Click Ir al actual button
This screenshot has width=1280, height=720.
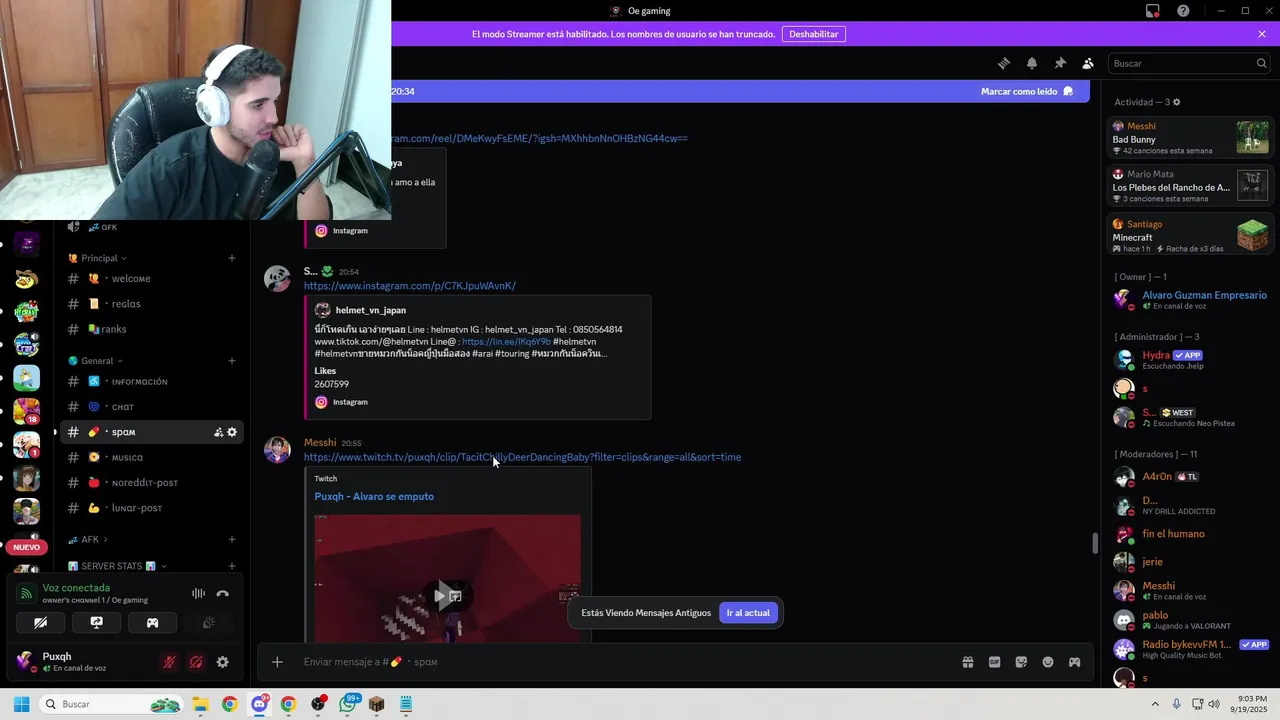[748, 613]
